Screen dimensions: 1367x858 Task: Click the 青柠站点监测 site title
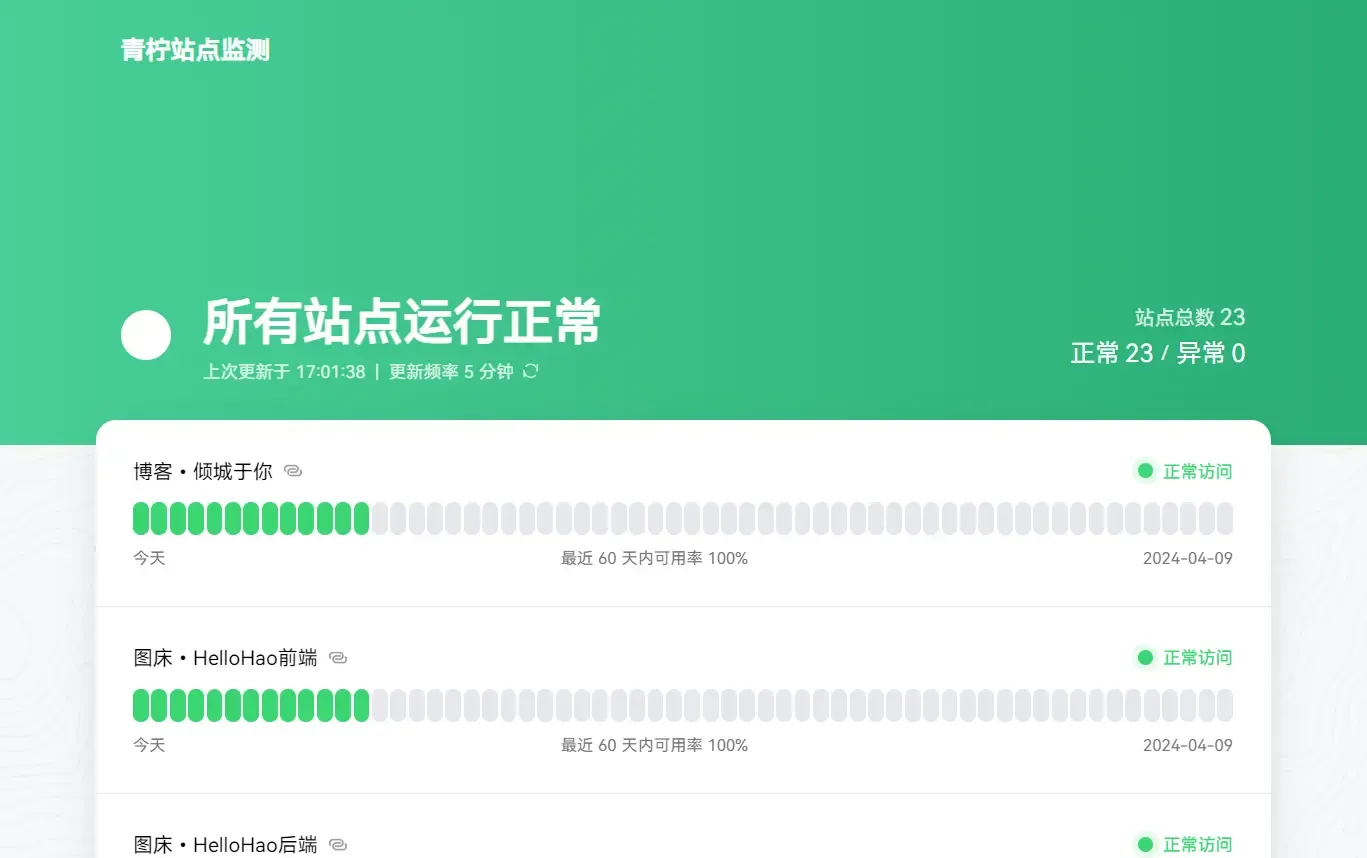[x=195, y=50]
